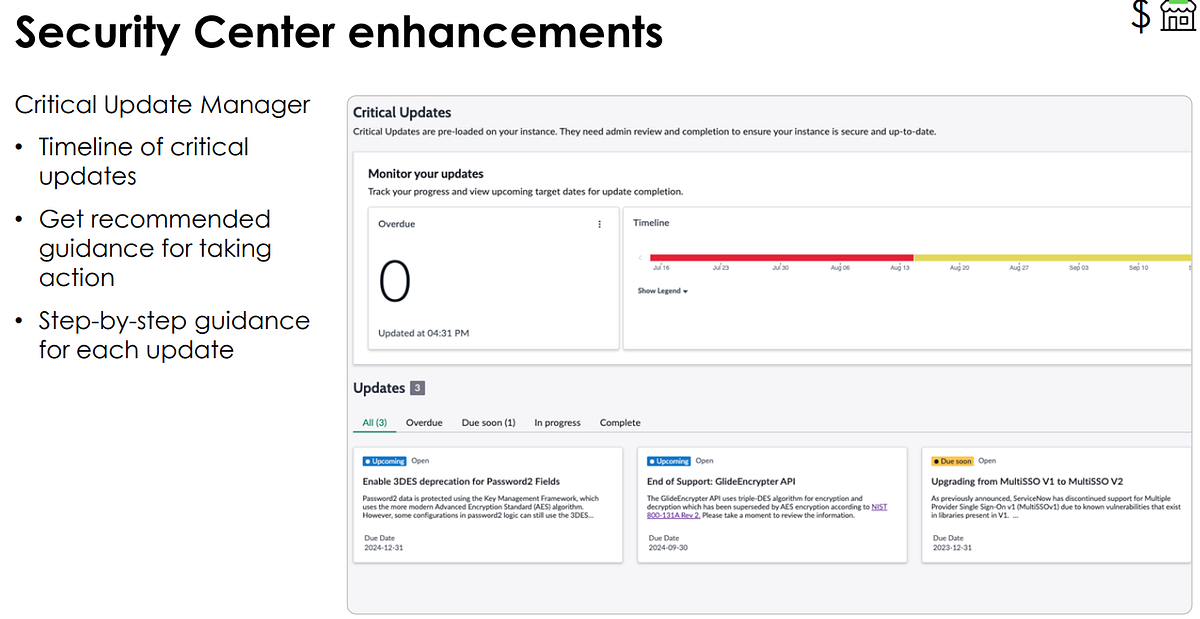Open the three-dot menu on Overdue card
1200x619 pixels.
tap(599, 224)
